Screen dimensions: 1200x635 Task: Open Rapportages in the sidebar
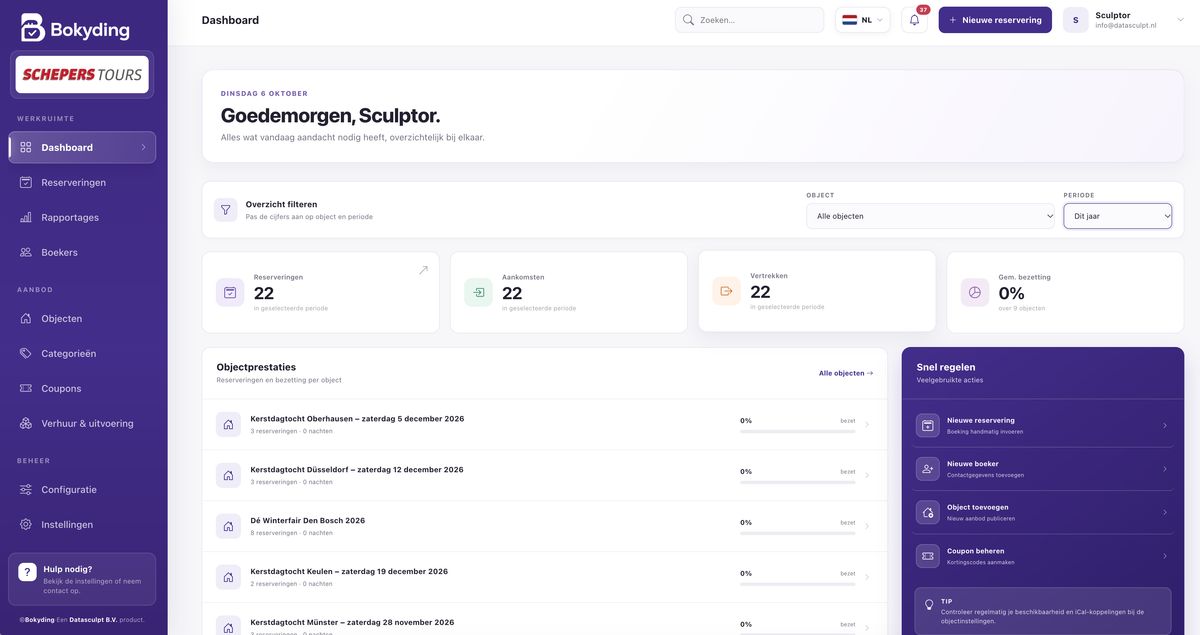[x=82, y=217]
